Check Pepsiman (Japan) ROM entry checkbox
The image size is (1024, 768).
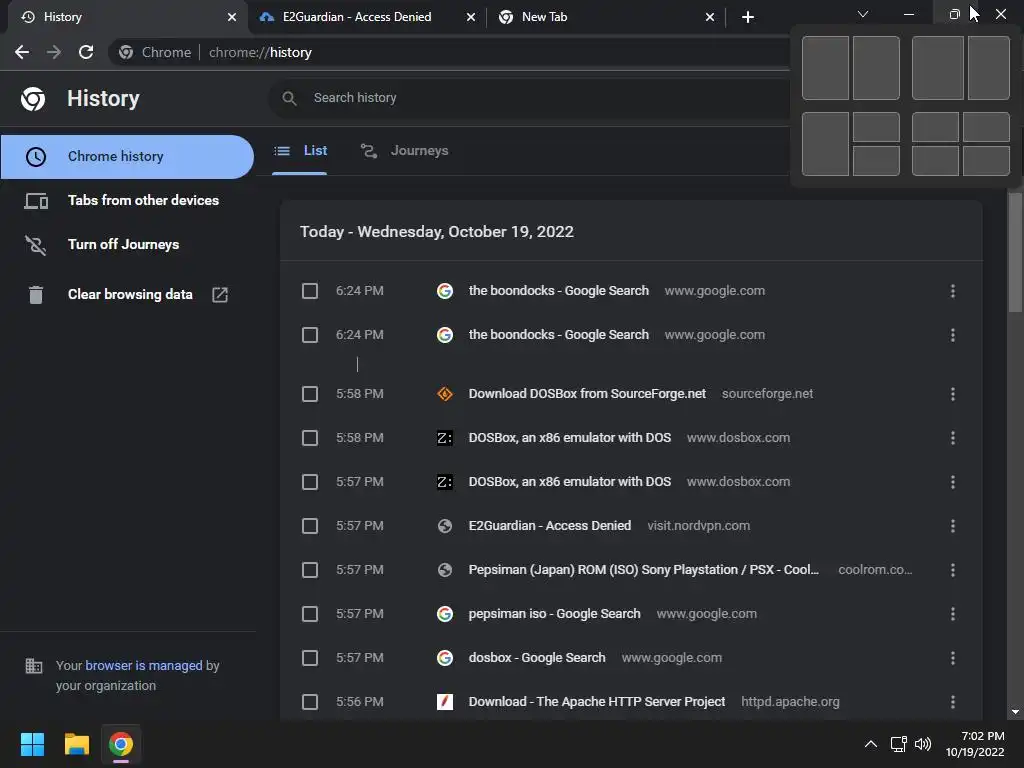pyautogui.click(x=310, y=570)
